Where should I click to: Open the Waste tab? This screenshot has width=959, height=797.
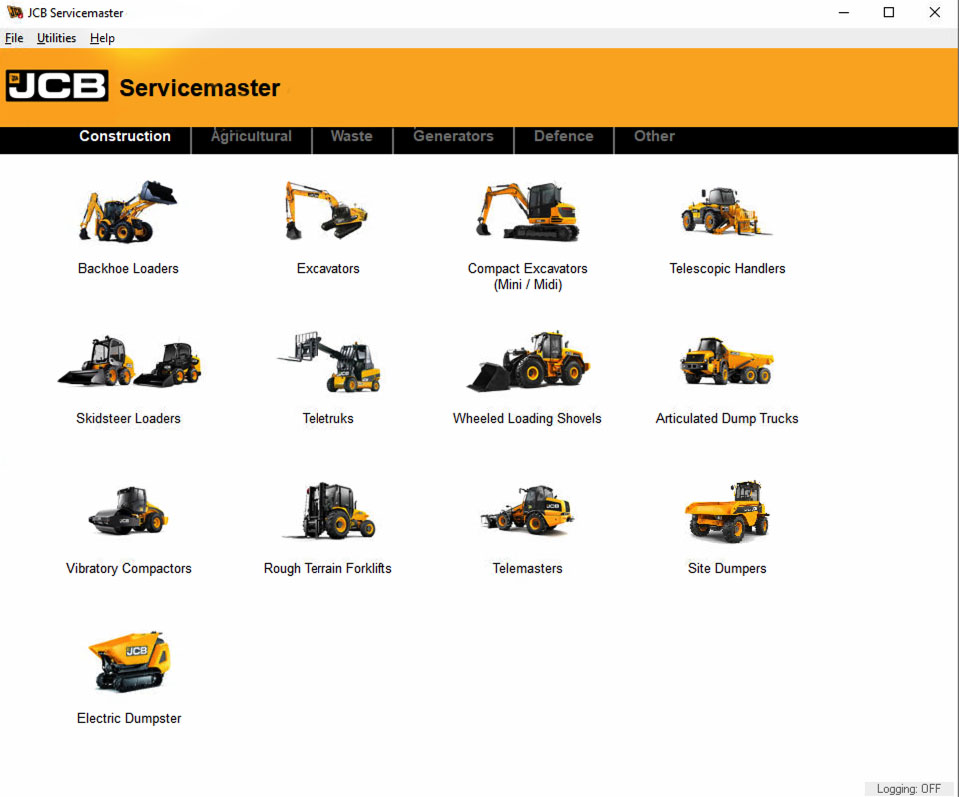pos(352,136)
